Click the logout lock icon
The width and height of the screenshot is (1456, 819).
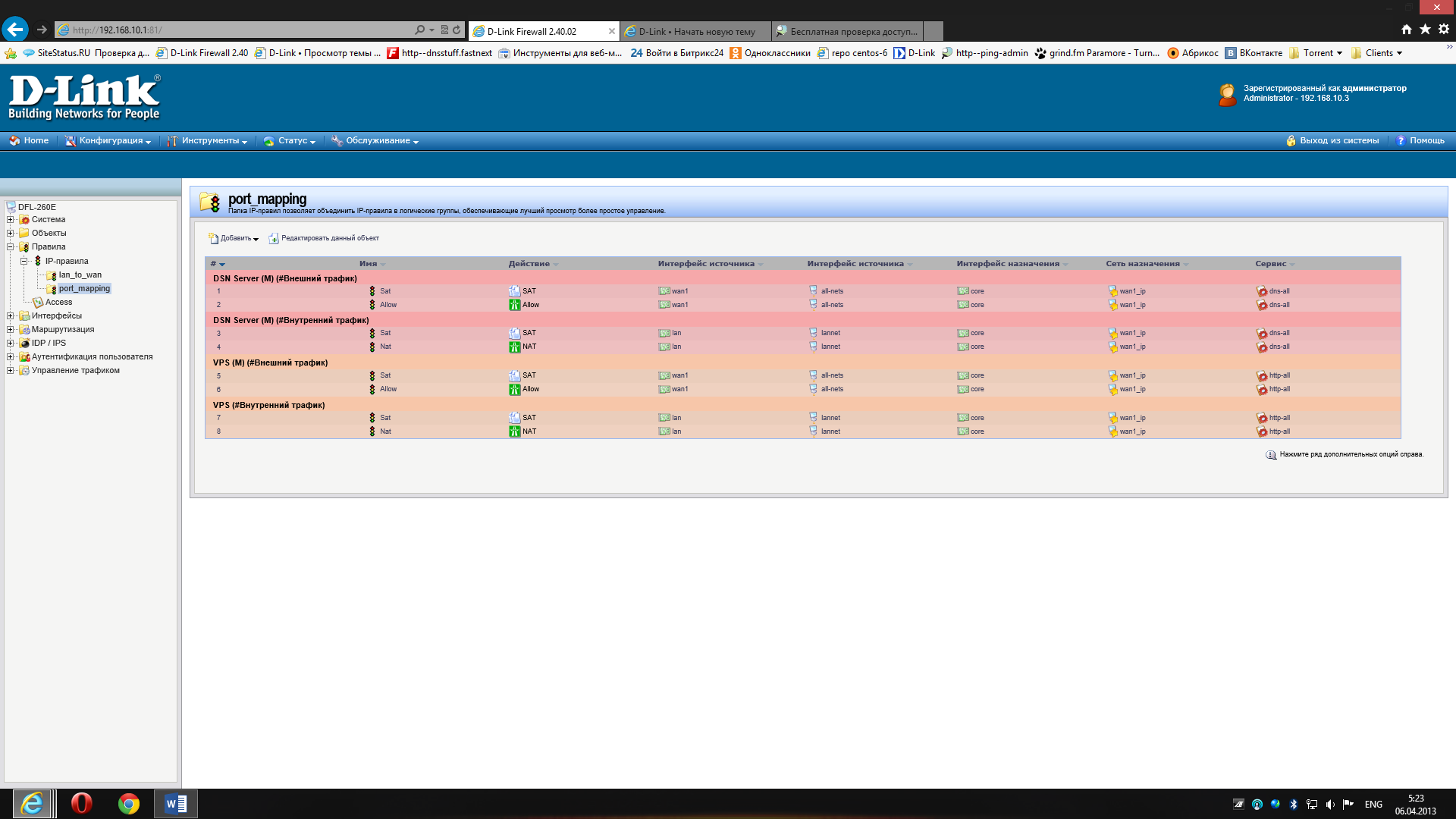(x=1291, y=141)
